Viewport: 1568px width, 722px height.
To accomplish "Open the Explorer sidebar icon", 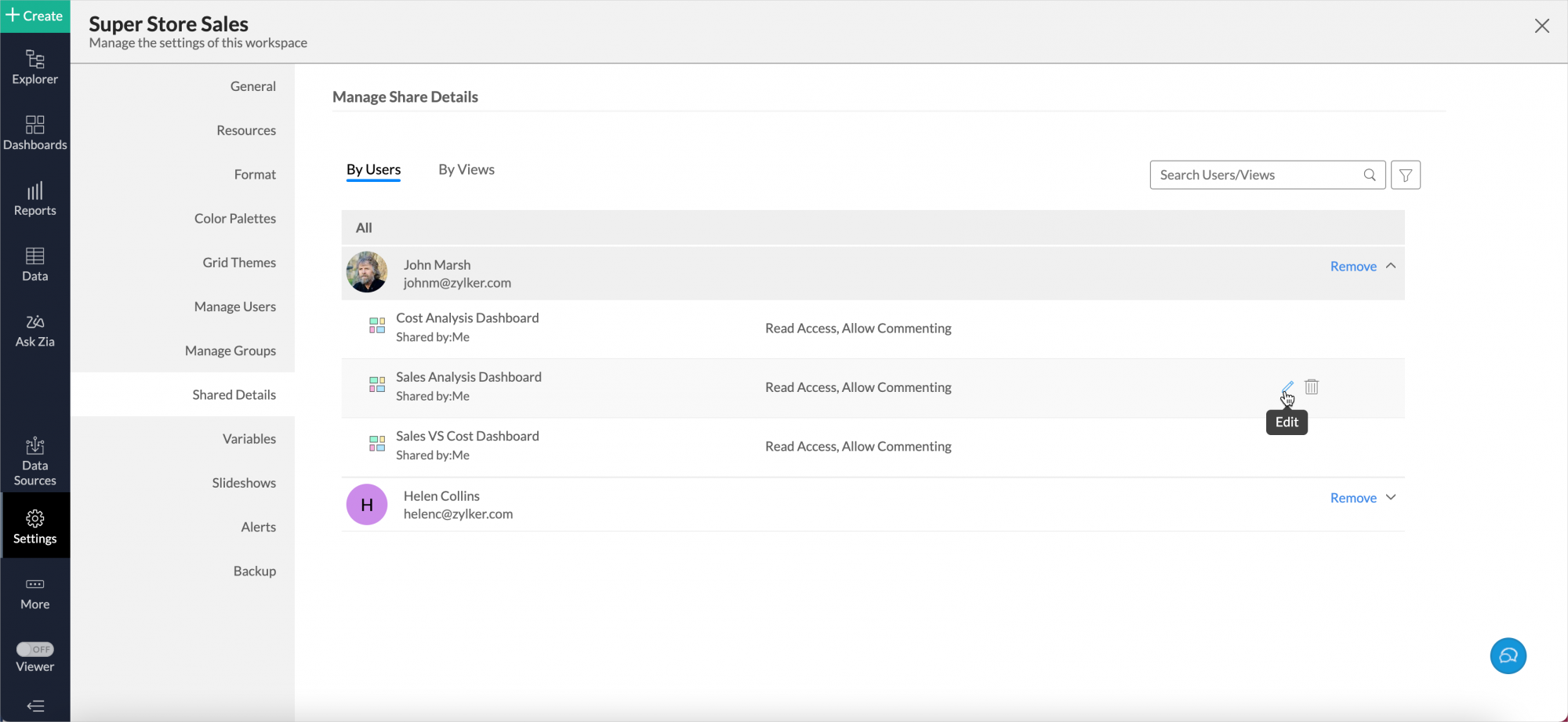I will [34, 67].
